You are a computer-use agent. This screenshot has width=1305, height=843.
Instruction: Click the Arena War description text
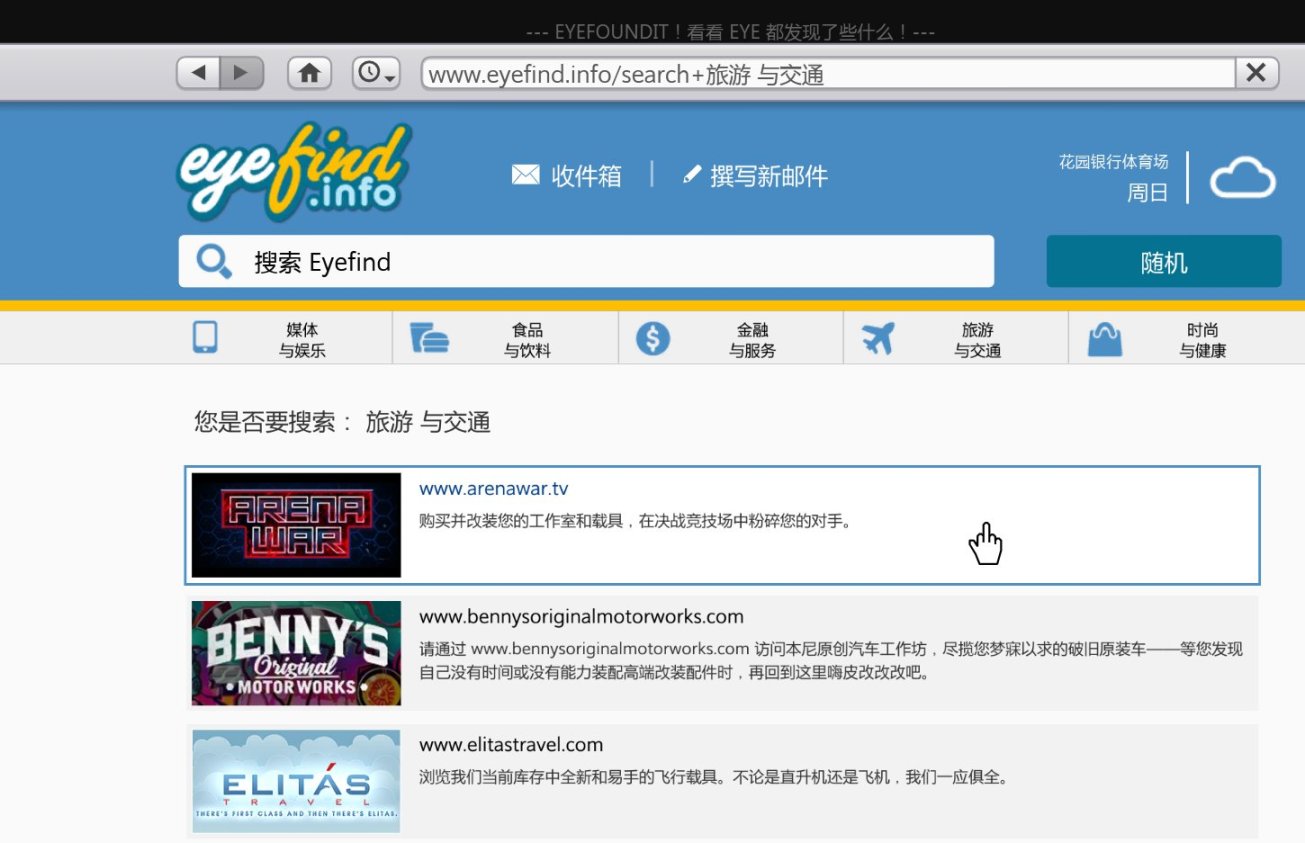(635, 521)
